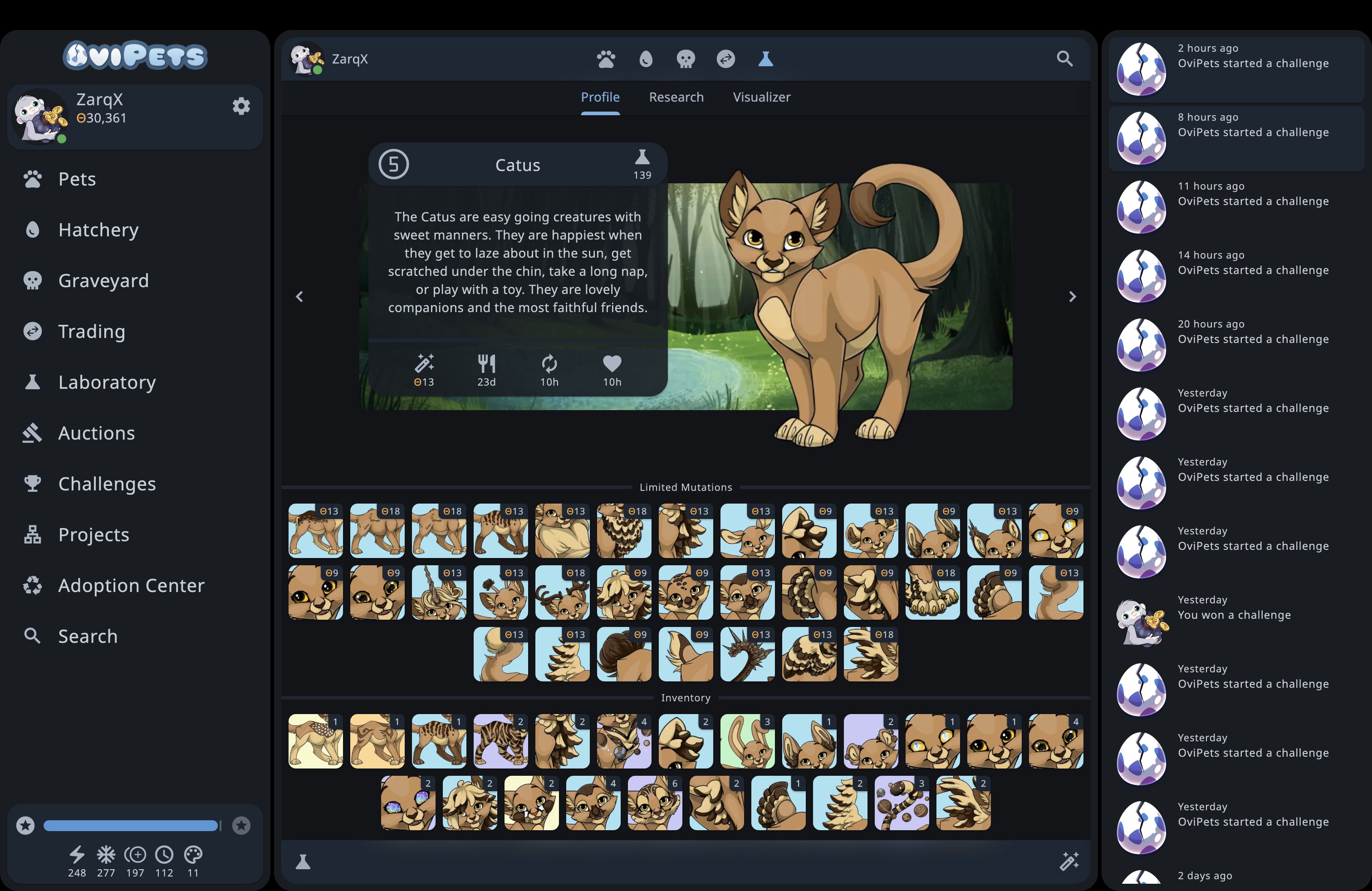Open the Graveyard sidebar entry
The image size is (1372, 891).
click(136, 281)
